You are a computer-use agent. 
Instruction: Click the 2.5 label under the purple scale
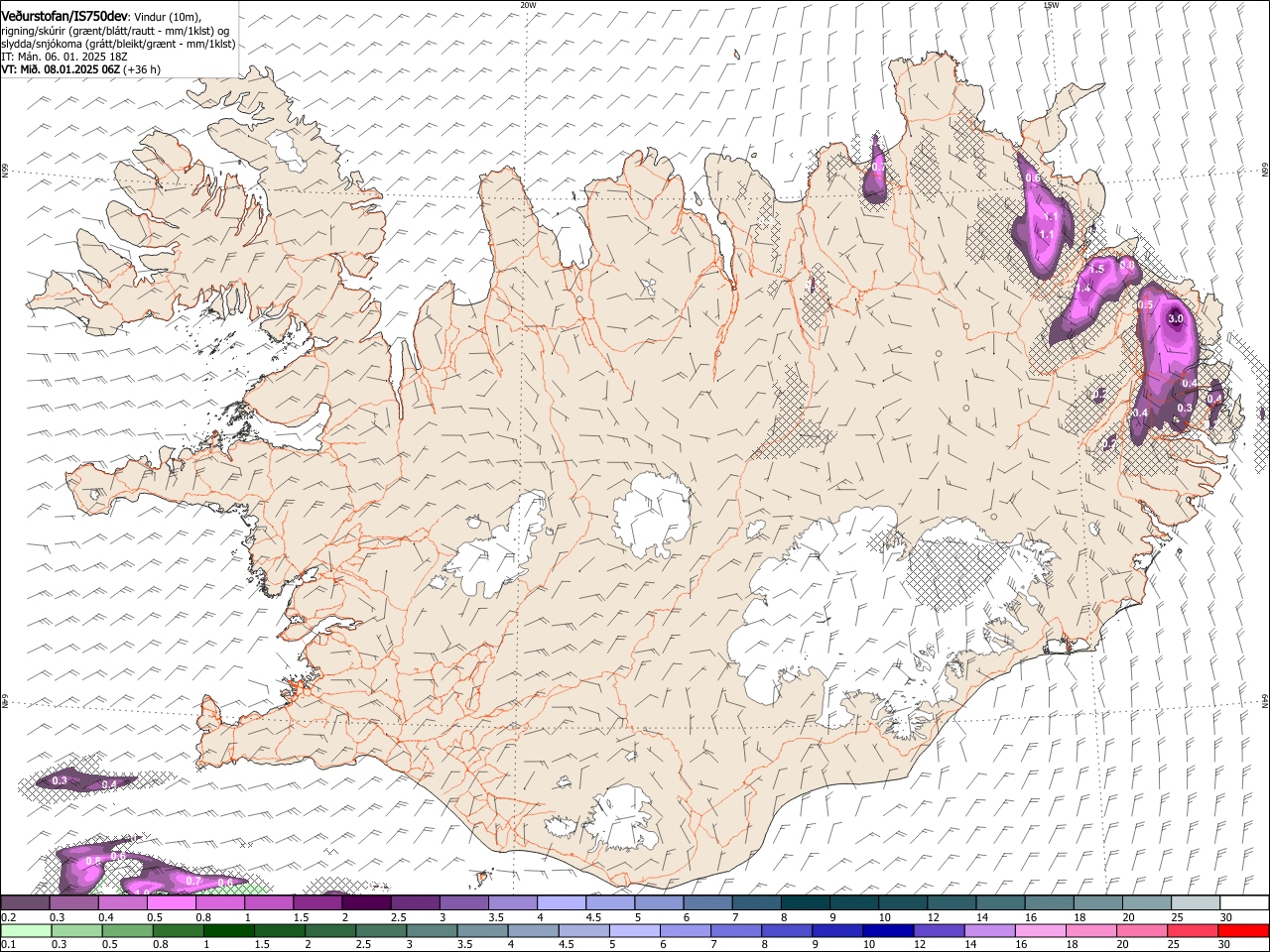(399, 916)
